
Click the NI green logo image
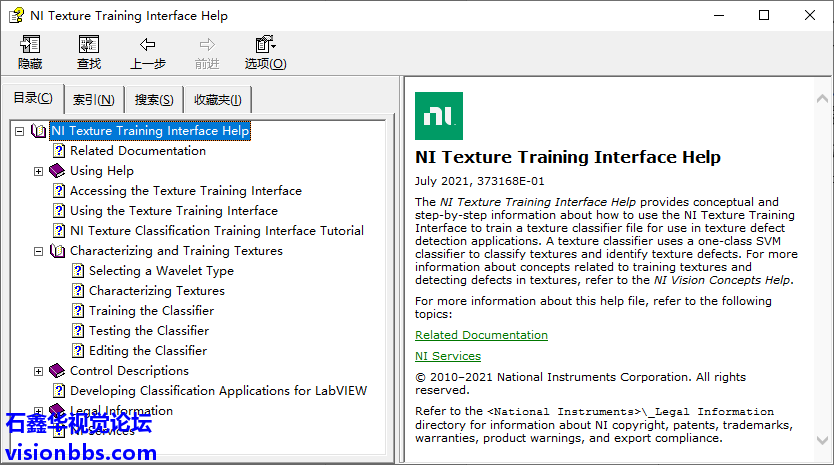click(438, 116)
